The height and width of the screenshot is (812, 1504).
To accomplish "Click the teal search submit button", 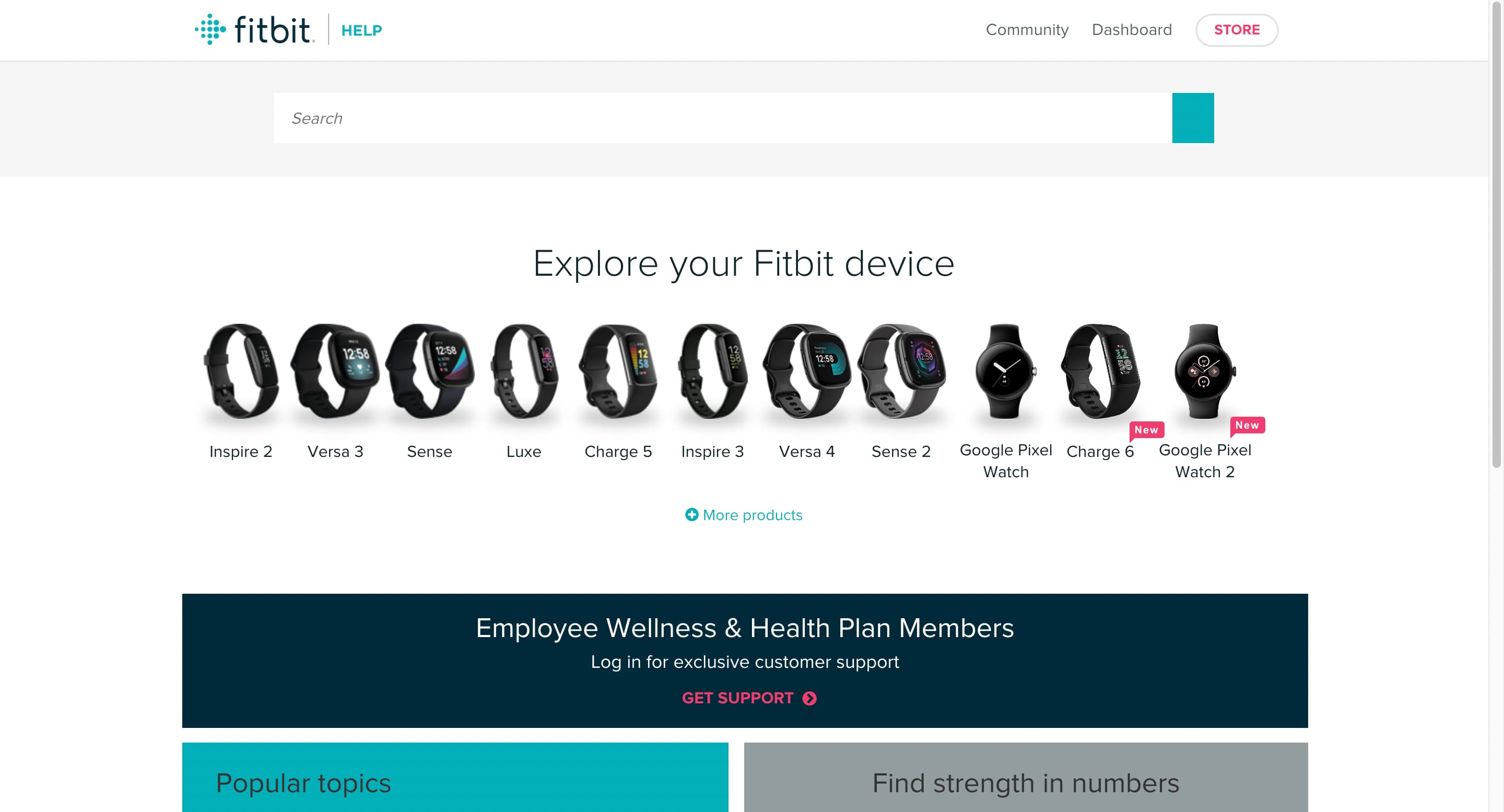I will point(1193,118).
